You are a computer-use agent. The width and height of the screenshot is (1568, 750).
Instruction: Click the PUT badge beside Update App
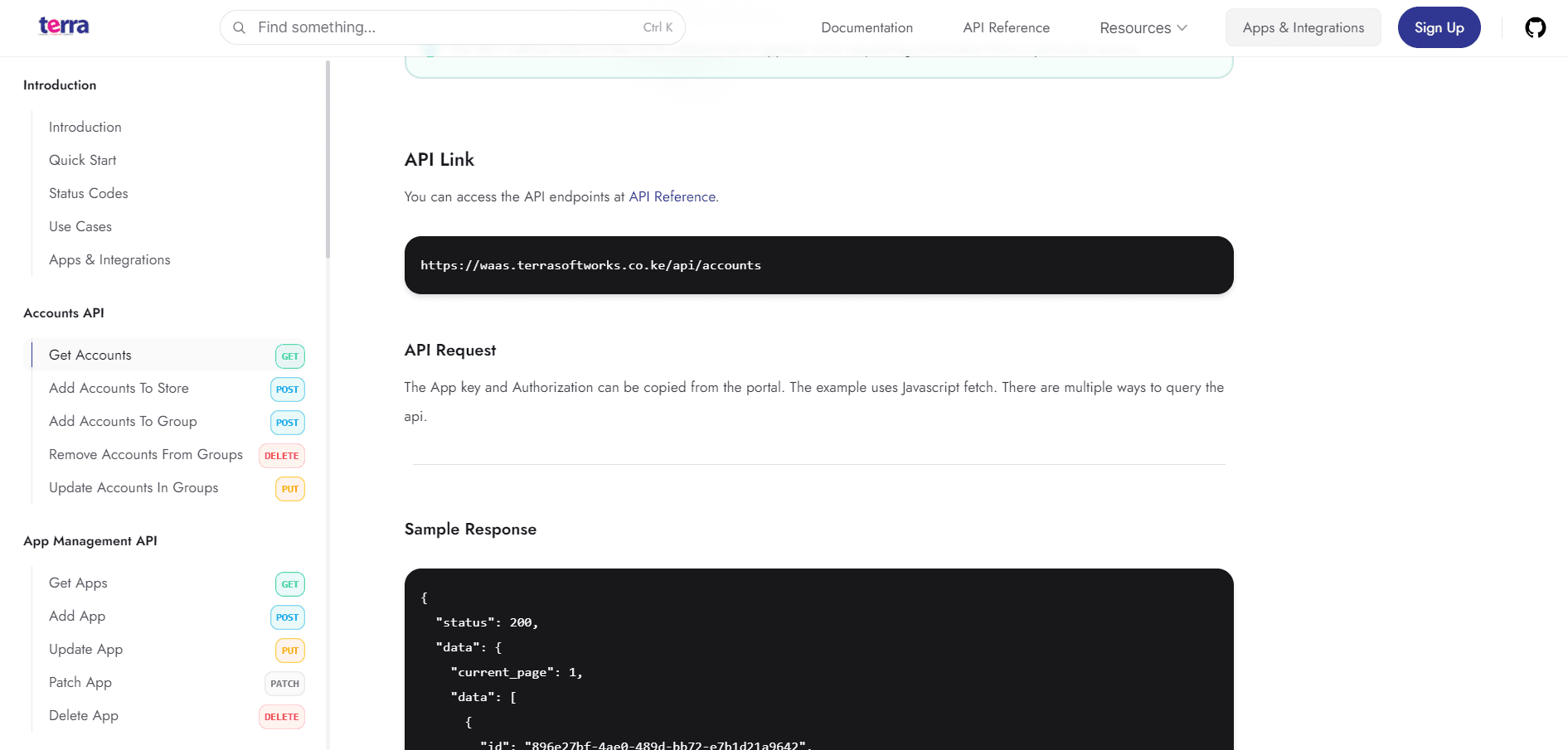pyautogui.click(x=289, y=651)
